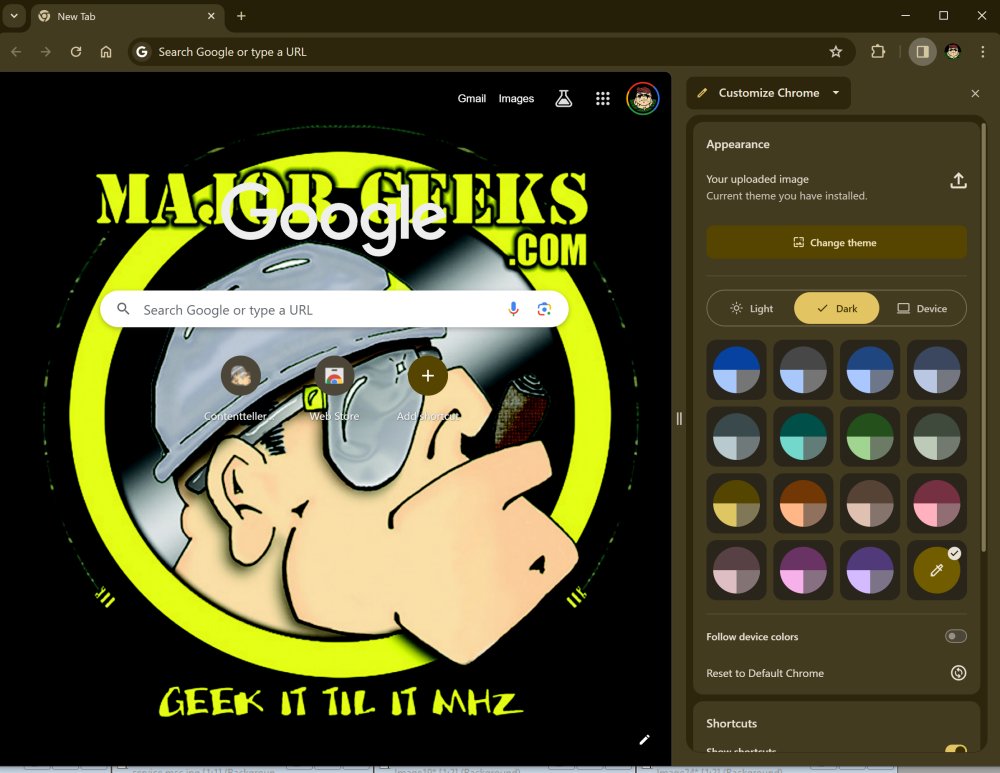1000x773 pixels.
Task: Toggle the side panel icon in toolbar
Action: pos(922,52)
